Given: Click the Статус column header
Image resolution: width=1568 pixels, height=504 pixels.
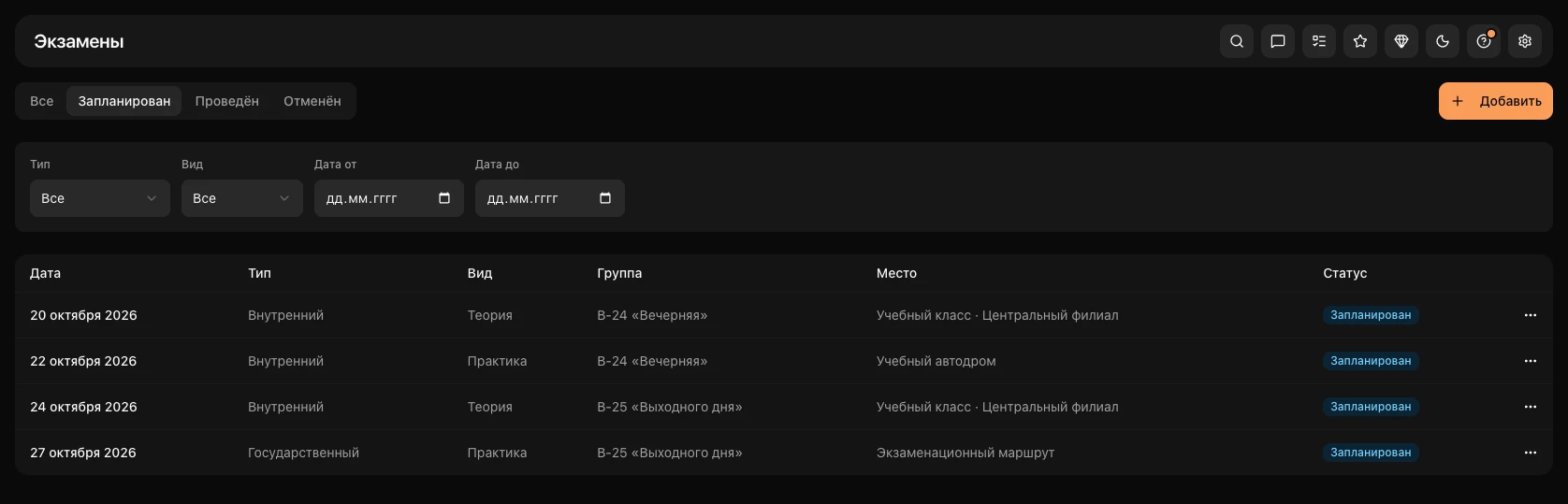Looking at the screenshot, I should 1345,273.
